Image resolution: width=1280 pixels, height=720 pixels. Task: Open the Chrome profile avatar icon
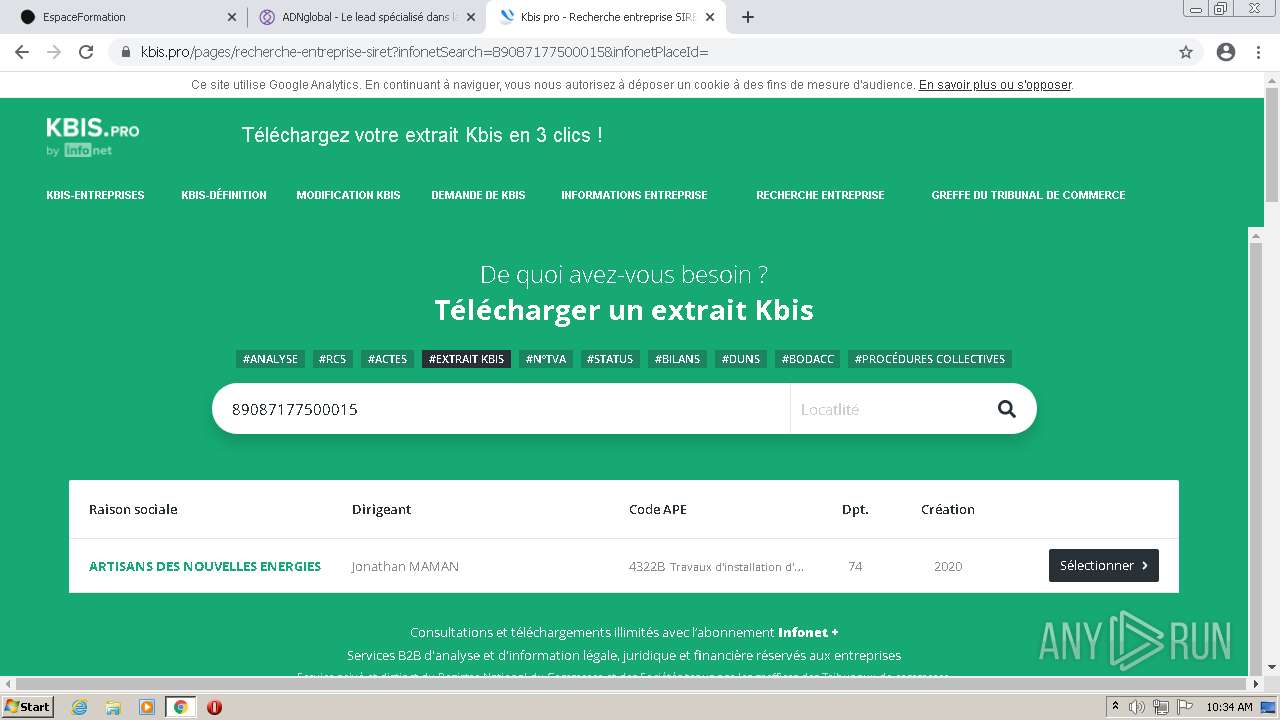[x=1226, y=52]
